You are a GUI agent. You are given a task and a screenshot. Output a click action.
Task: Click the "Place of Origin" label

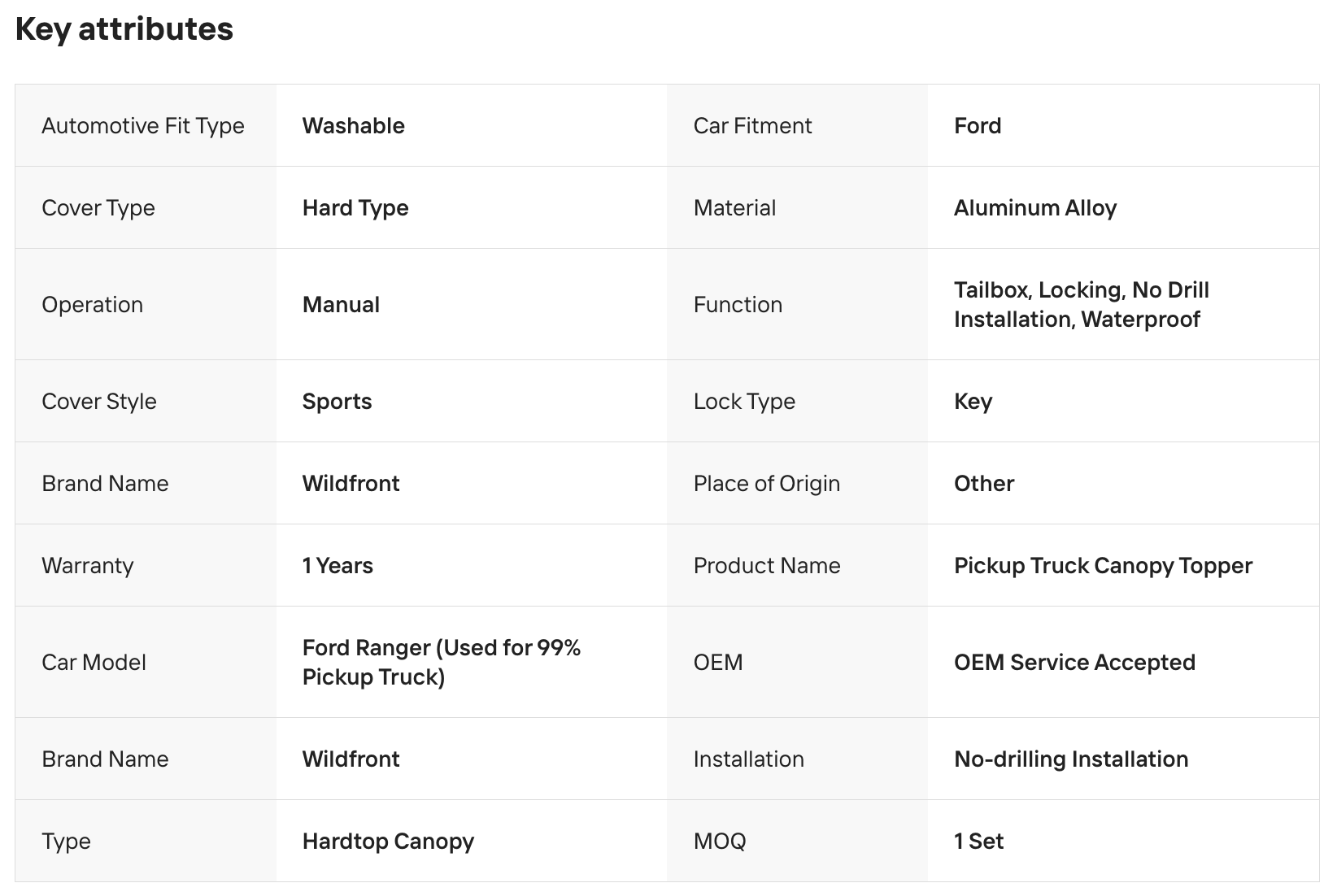tap(766, 484)
